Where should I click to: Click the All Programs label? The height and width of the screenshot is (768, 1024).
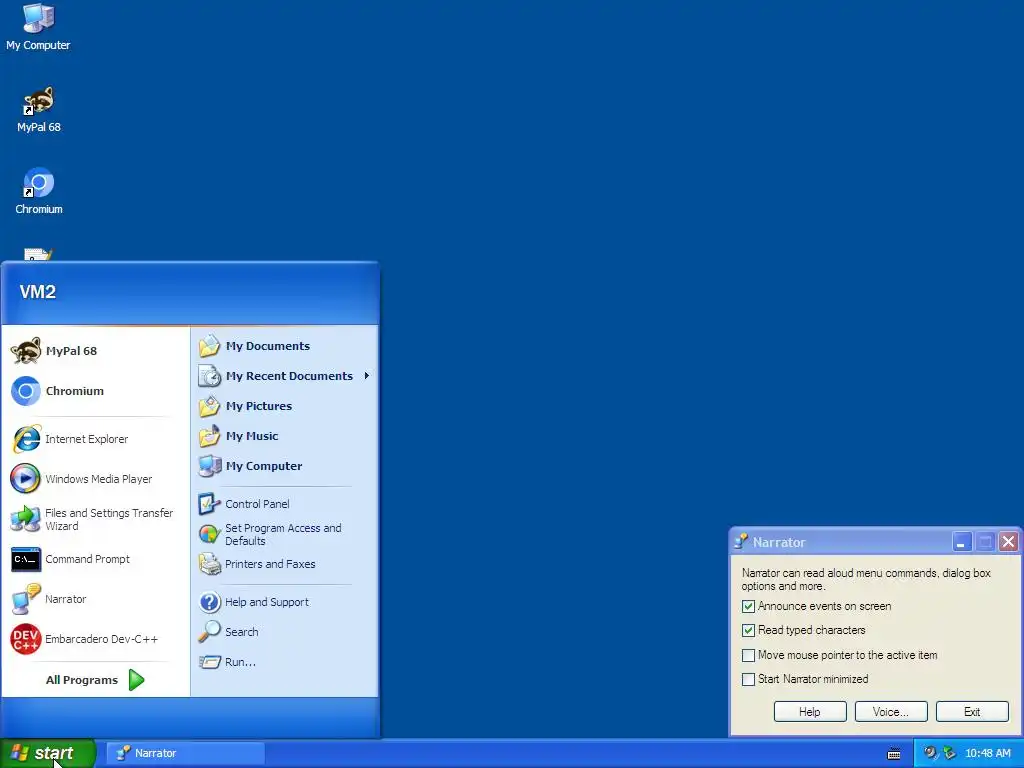click(82, 680)
